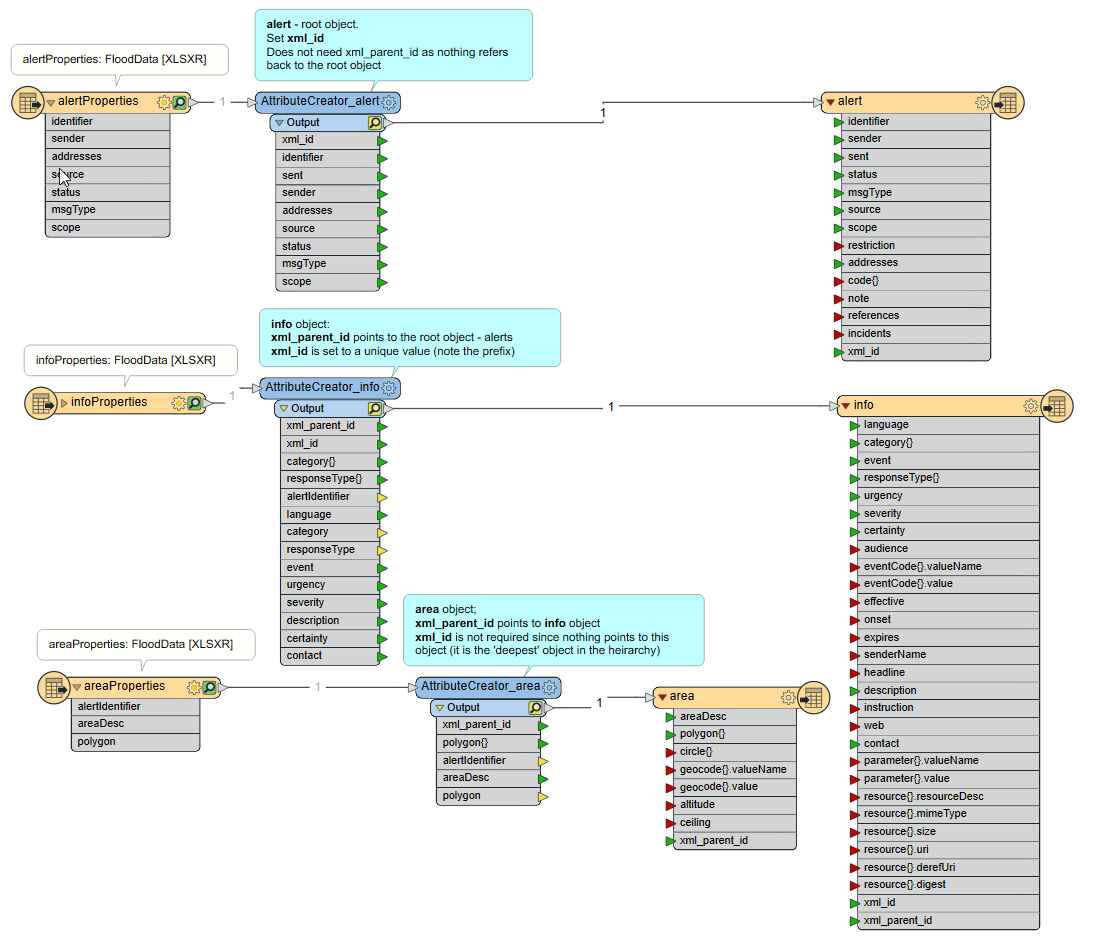
Task: Open the properties gear on AttributeCreator_info
Action: (x=389, y=387)
